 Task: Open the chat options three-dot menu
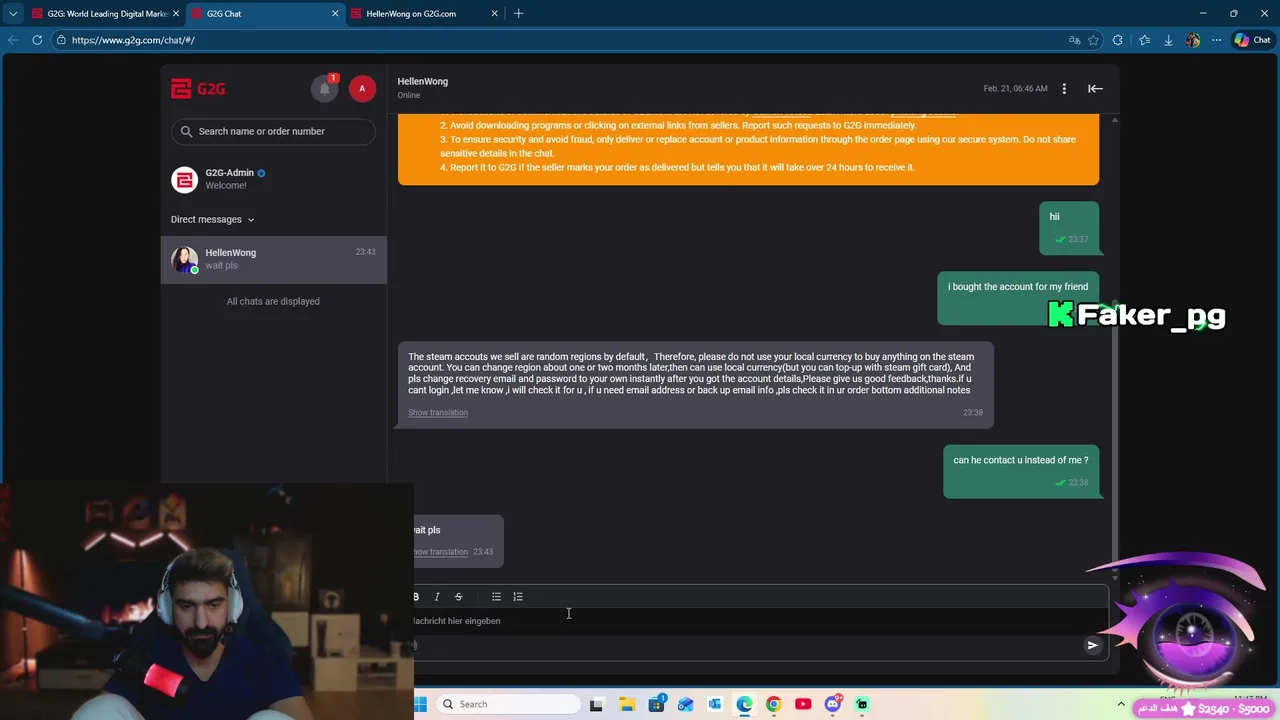(x=1064, y=89)
